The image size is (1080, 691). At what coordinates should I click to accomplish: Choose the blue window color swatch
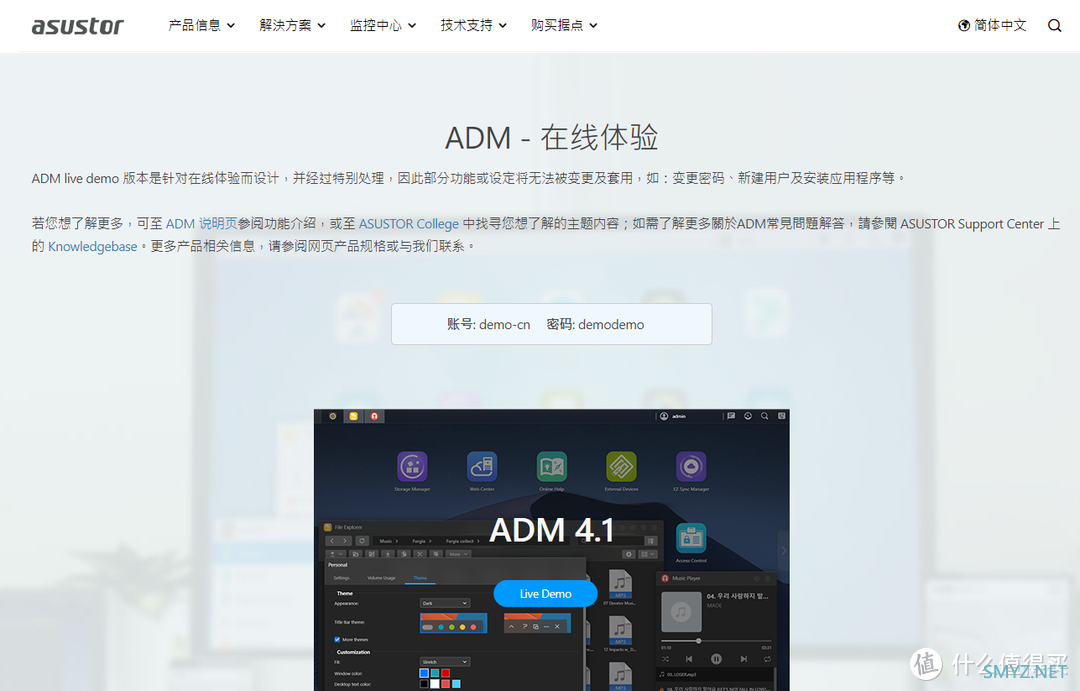424,673
